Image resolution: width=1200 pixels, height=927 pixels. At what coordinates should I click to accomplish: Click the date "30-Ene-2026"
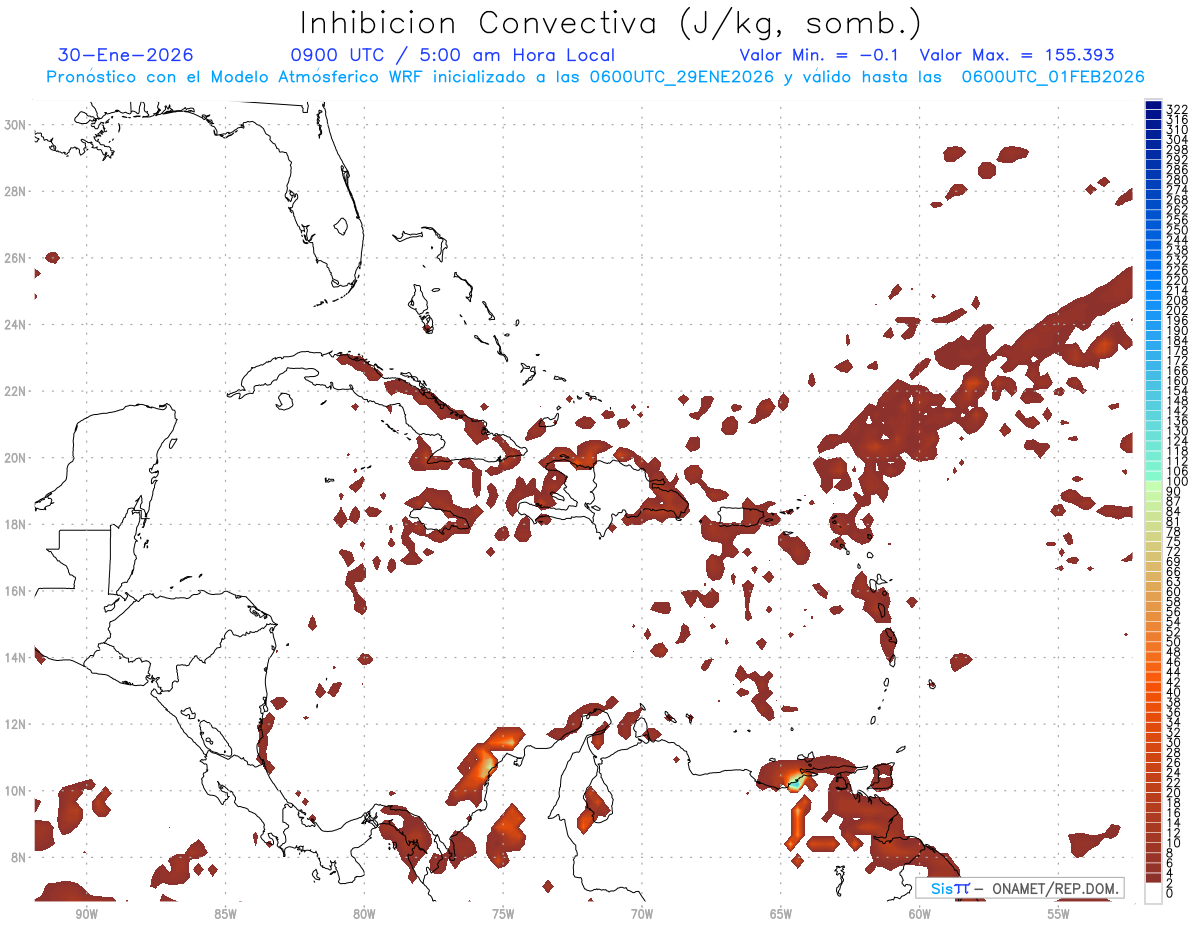126,55
